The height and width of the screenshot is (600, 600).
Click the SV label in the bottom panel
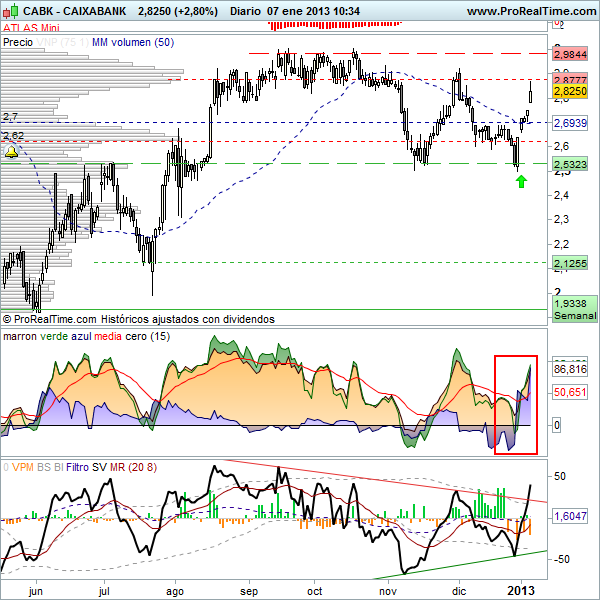99,467
